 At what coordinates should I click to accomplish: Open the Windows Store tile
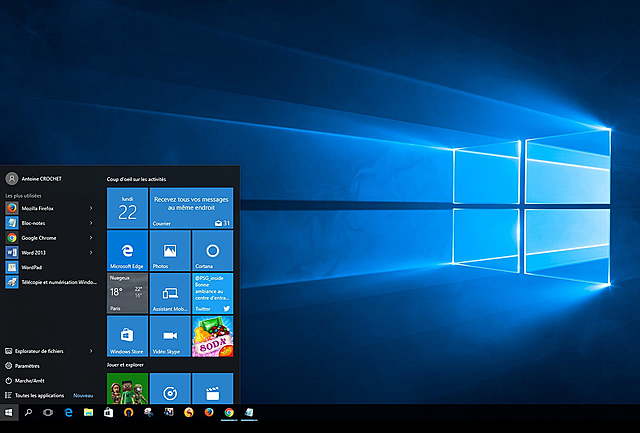[x=127, y=336]
